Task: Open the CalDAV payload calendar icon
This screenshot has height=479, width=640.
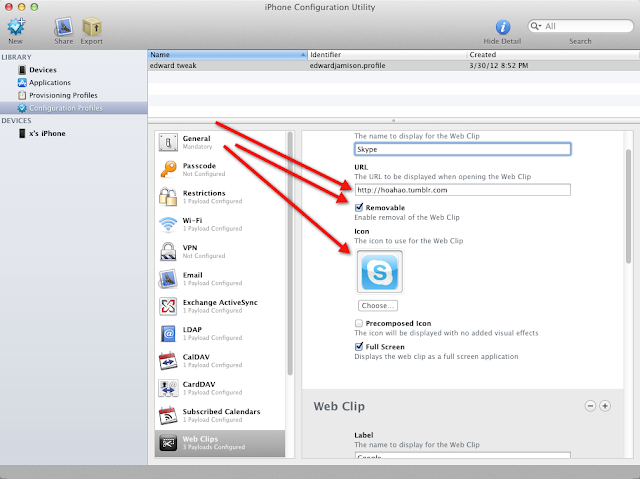Action: click(x=168, y=361)
